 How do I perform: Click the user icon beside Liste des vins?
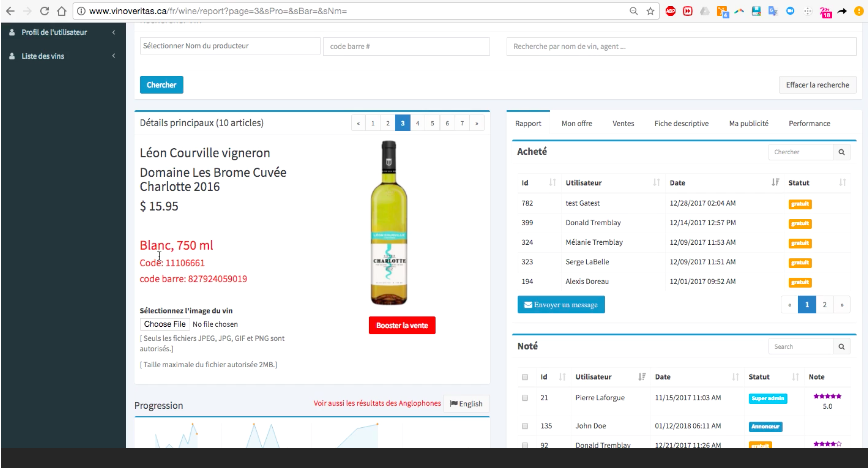12,56
